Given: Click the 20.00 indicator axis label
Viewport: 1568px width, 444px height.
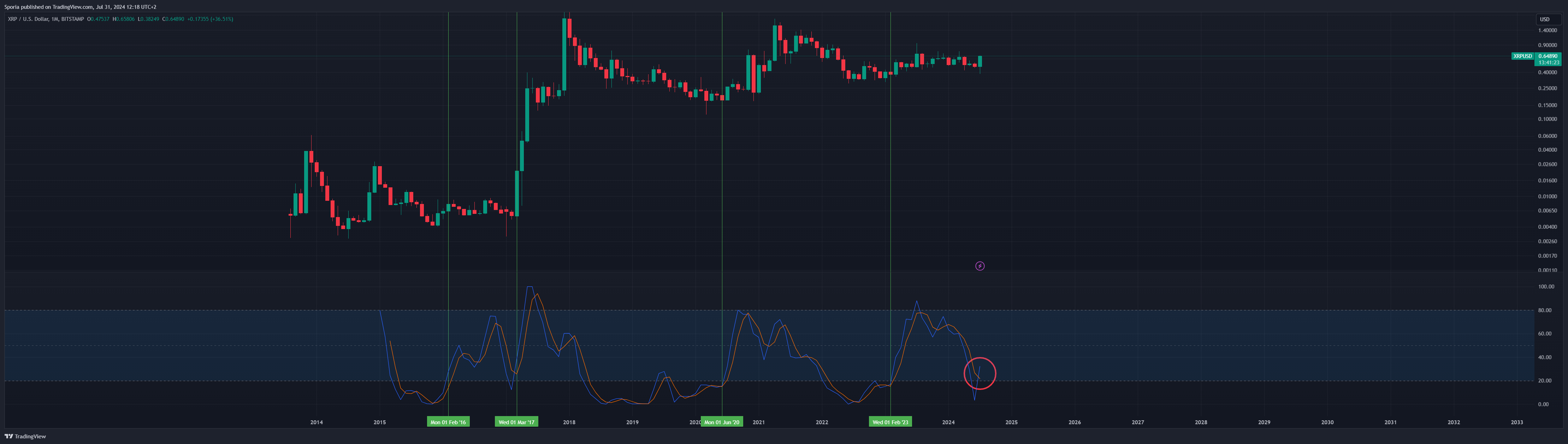Looking at the screenshot, I should point(1544,381).
